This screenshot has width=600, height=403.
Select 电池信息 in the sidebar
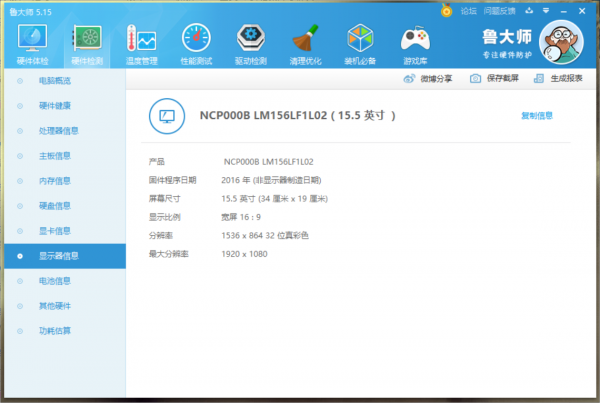tap(65, 281)
